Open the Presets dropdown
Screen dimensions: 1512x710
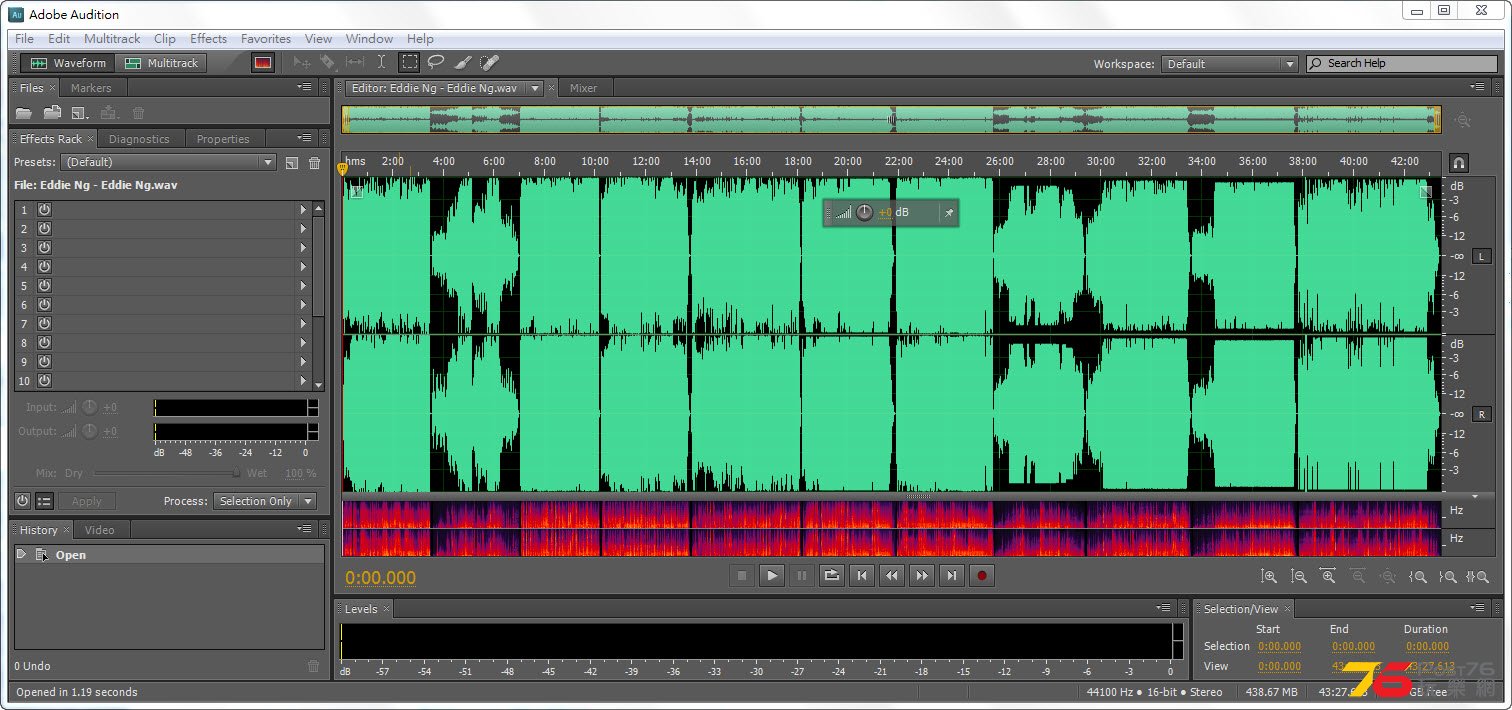pyautogui.click(x=168, y=162)
